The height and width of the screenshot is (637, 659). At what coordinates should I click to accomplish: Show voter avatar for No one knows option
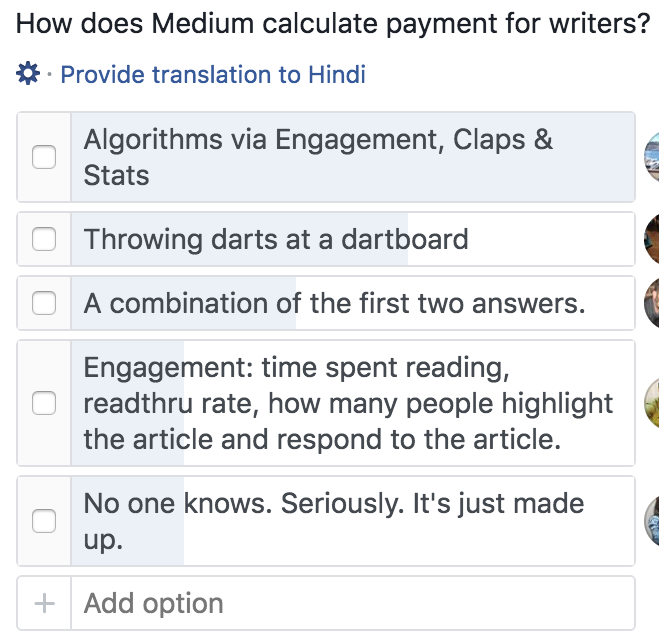[x=652, y=521]
